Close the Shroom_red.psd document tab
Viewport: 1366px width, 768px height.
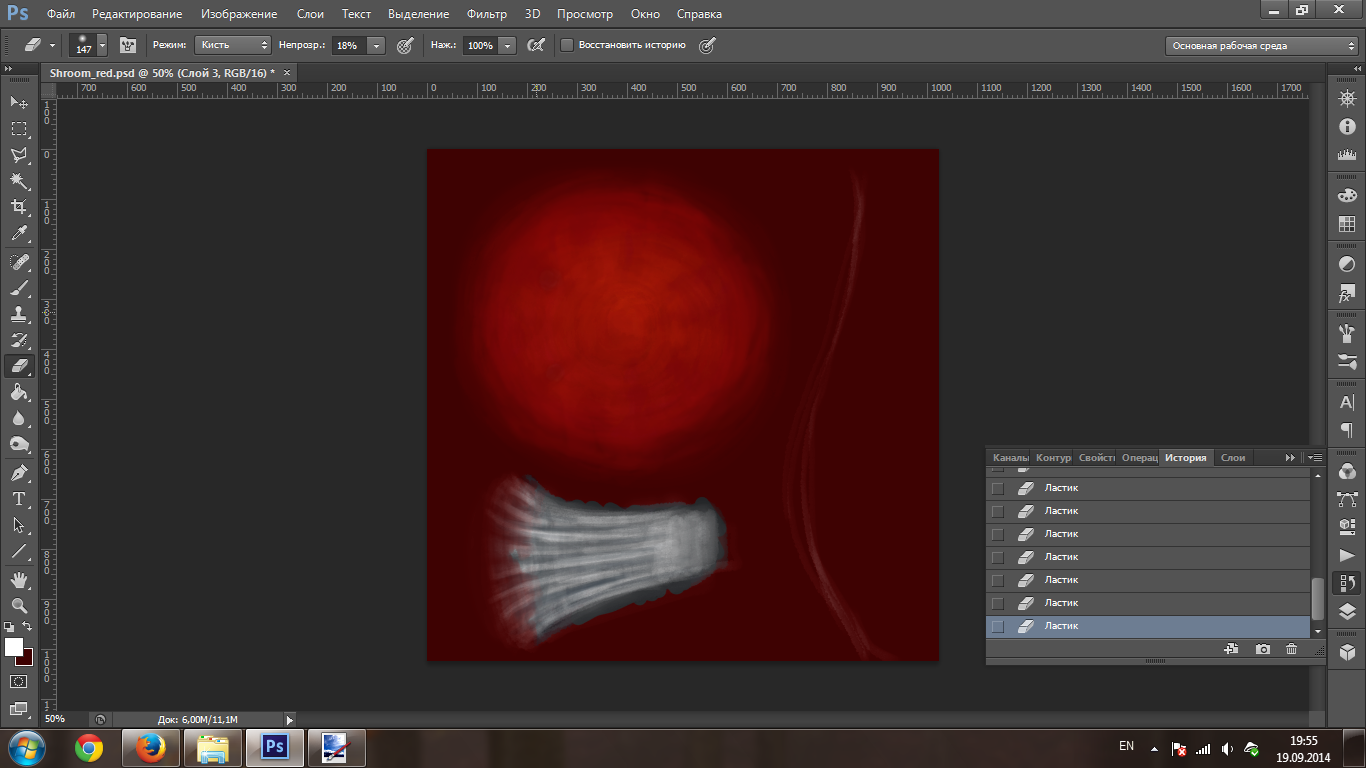click(287, 73)
